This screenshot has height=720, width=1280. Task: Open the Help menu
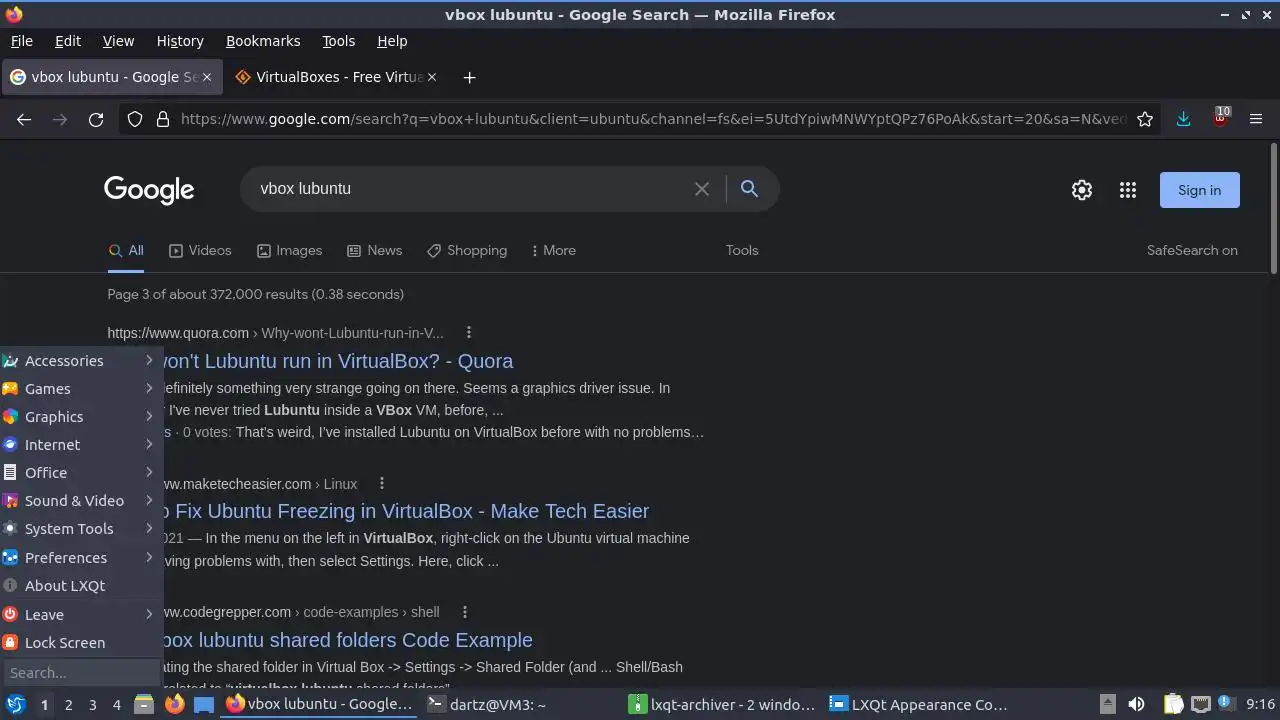[392, 41]
